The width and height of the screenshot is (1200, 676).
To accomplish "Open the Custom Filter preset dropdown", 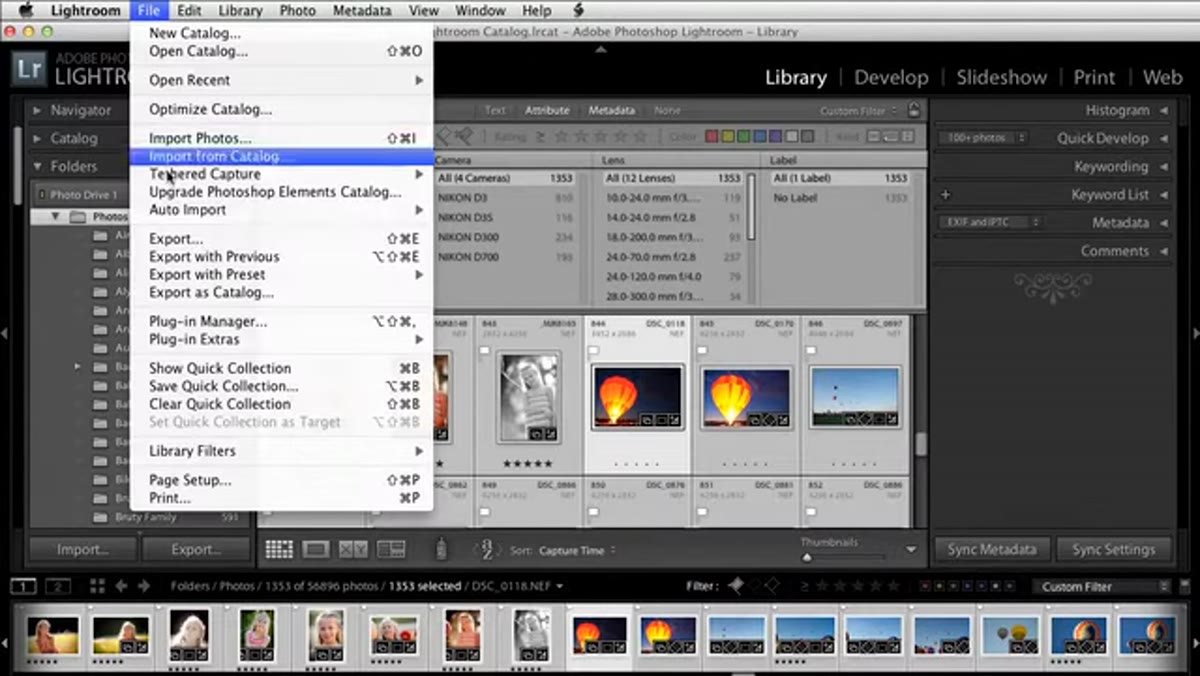I will (x=1100, y=586).
